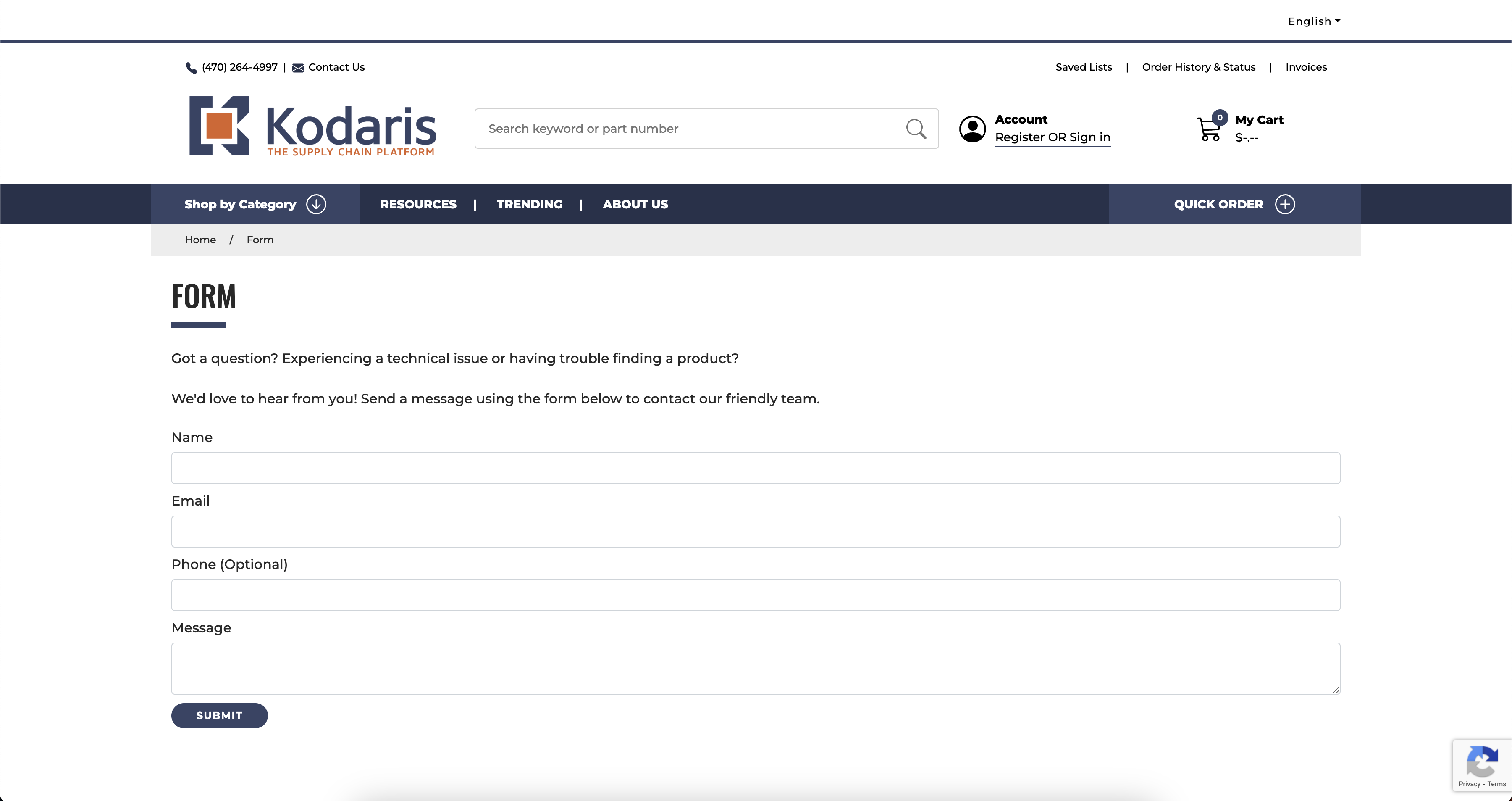Open the Resources menu item
The width and height of the screenshot is (1512, 801).
[418, 204]
